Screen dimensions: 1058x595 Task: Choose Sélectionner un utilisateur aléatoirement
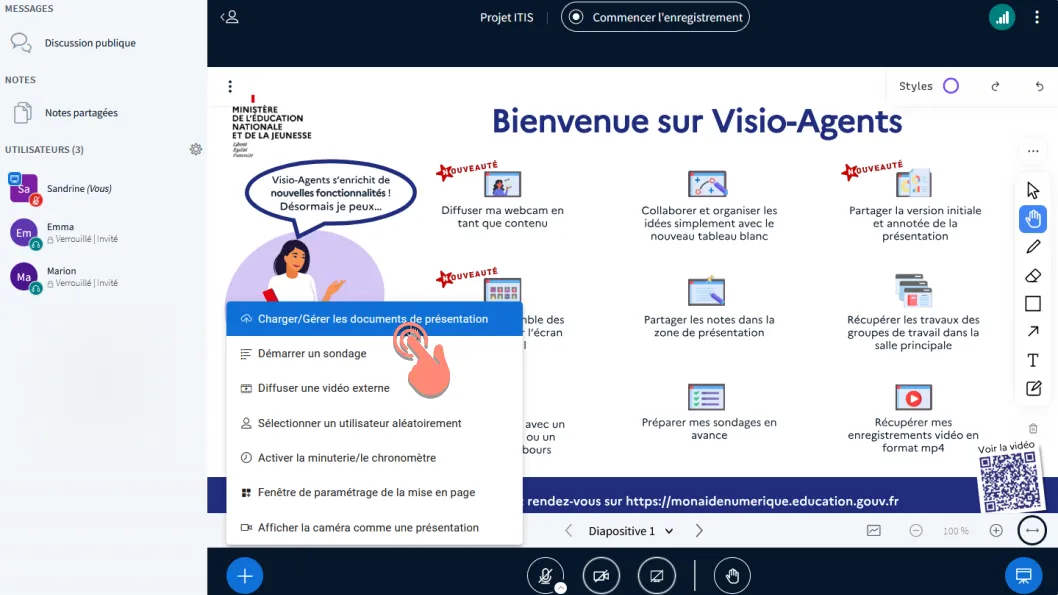tap(374, 423)
